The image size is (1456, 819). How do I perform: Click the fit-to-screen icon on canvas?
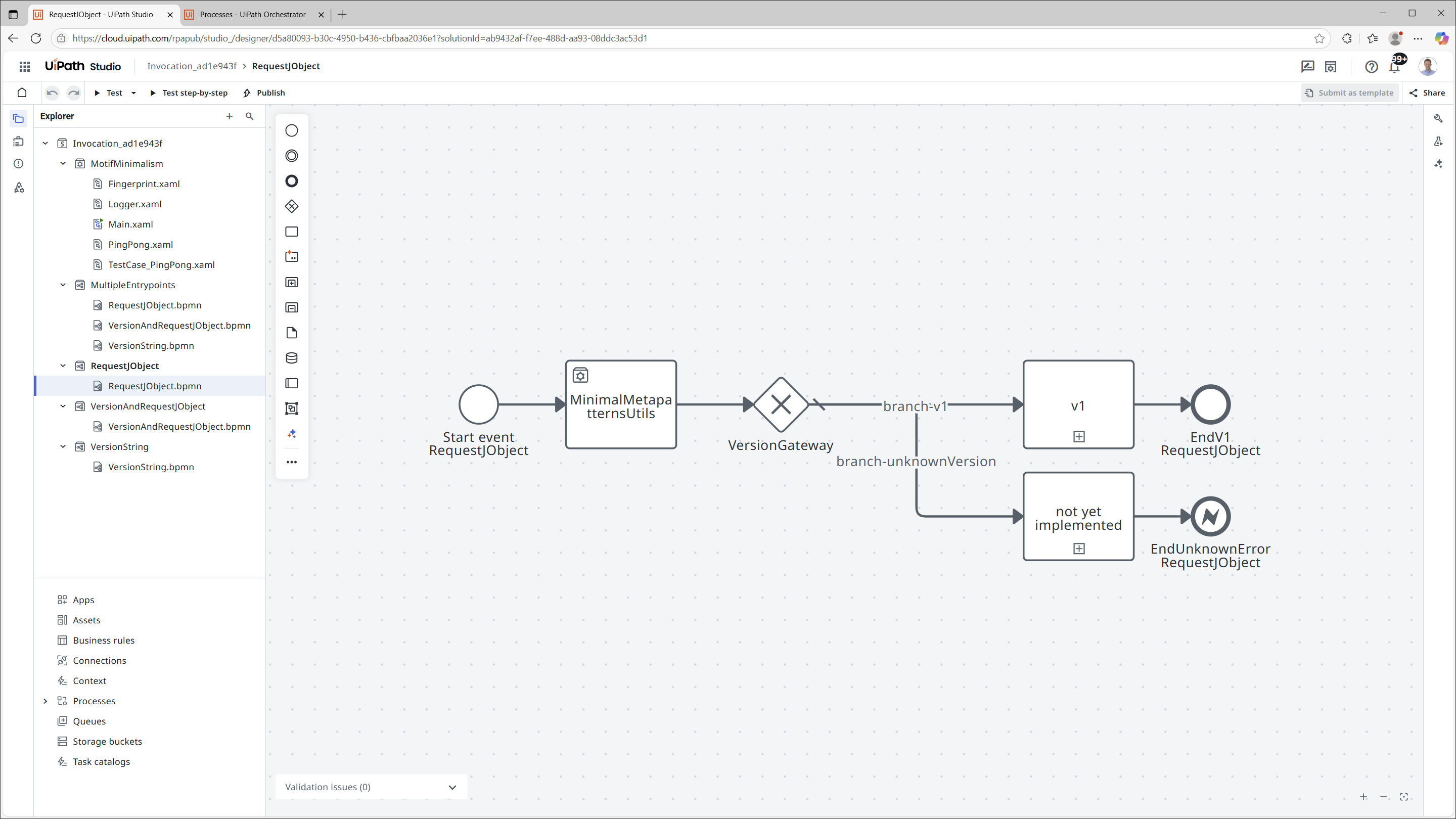coord(1403,796)
